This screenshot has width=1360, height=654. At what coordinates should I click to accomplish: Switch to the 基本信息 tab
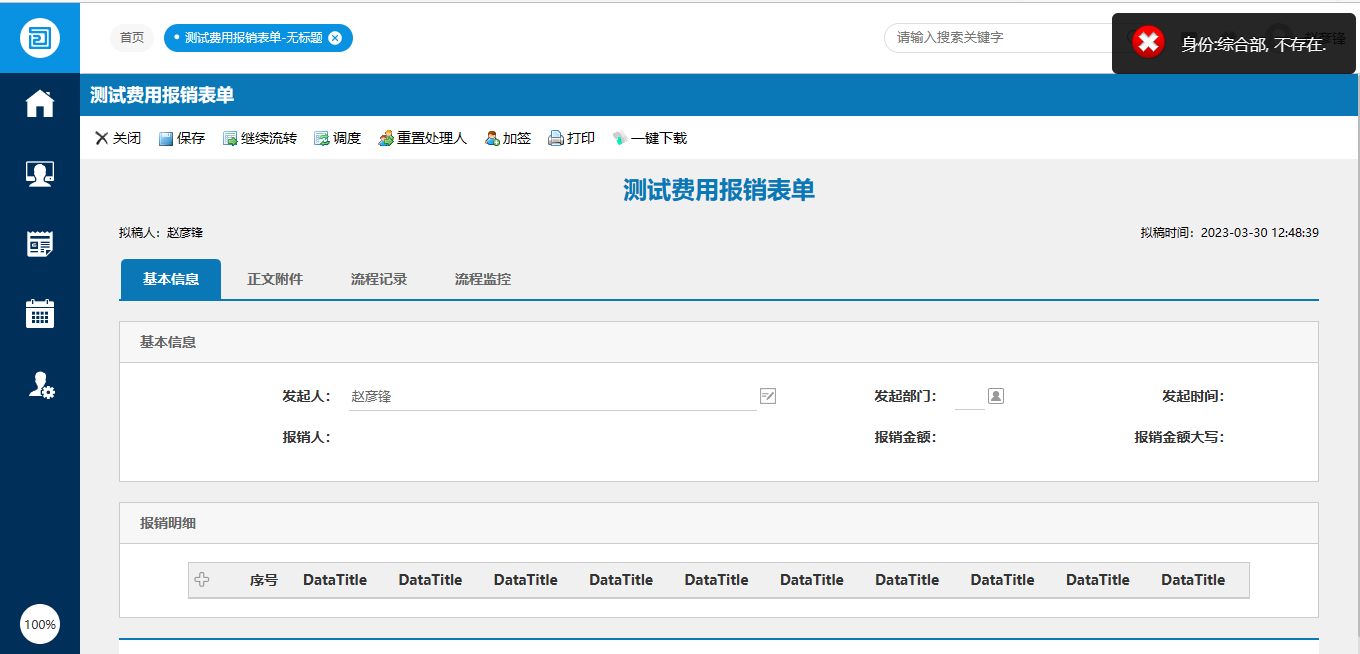[171, 279]
